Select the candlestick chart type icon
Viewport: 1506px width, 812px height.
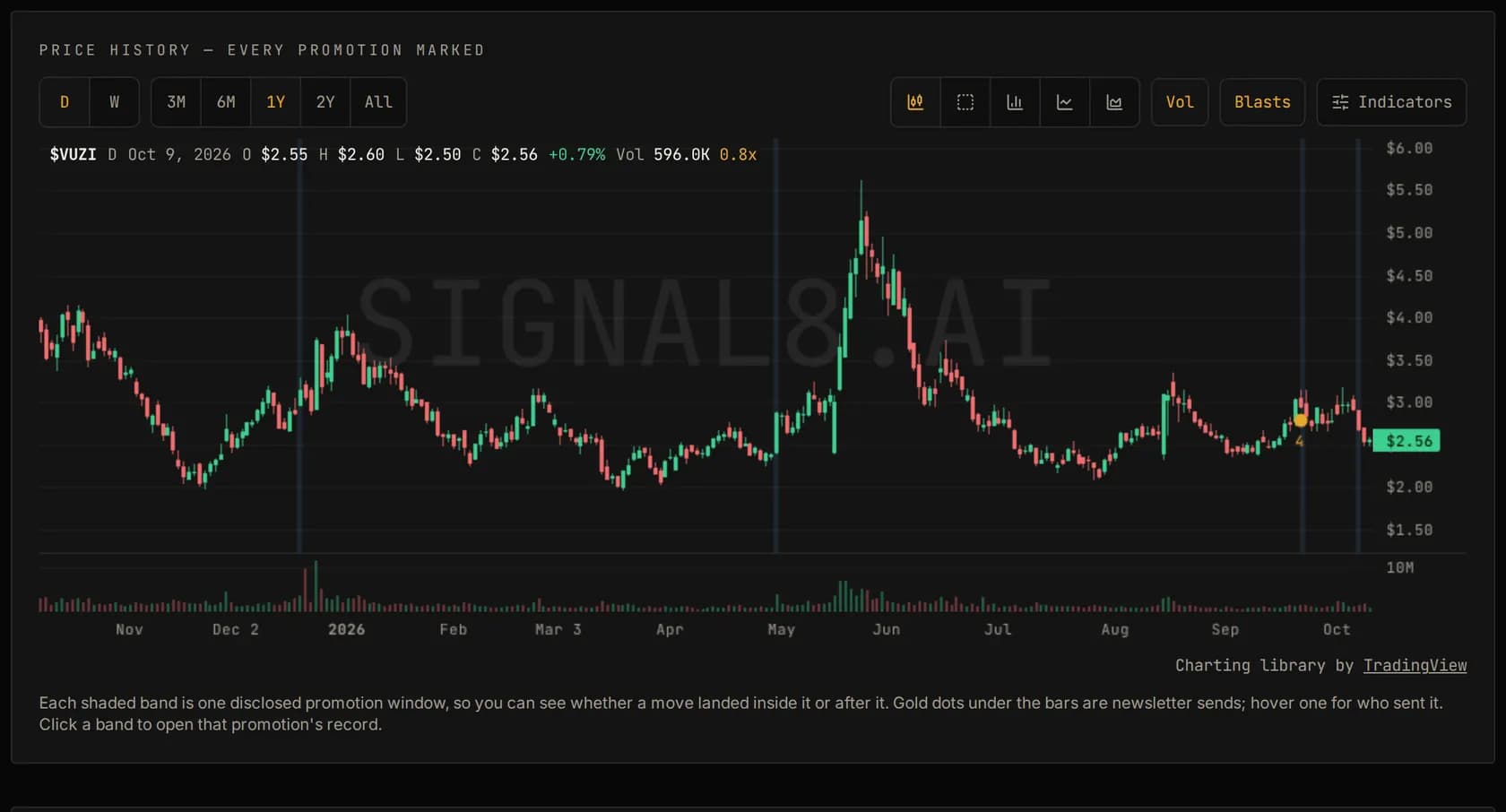[x=915, y=102]
